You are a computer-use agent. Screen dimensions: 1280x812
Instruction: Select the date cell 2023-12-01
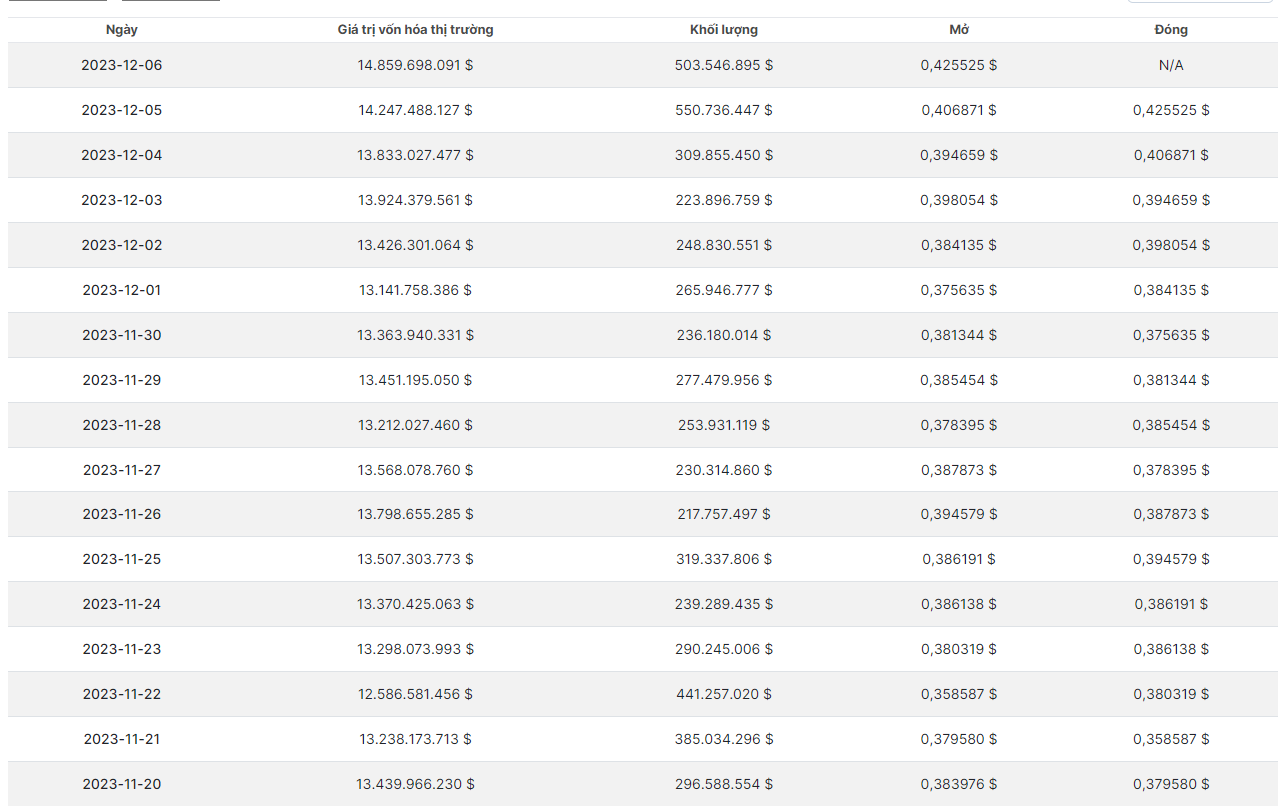click(x=121, y=290)
